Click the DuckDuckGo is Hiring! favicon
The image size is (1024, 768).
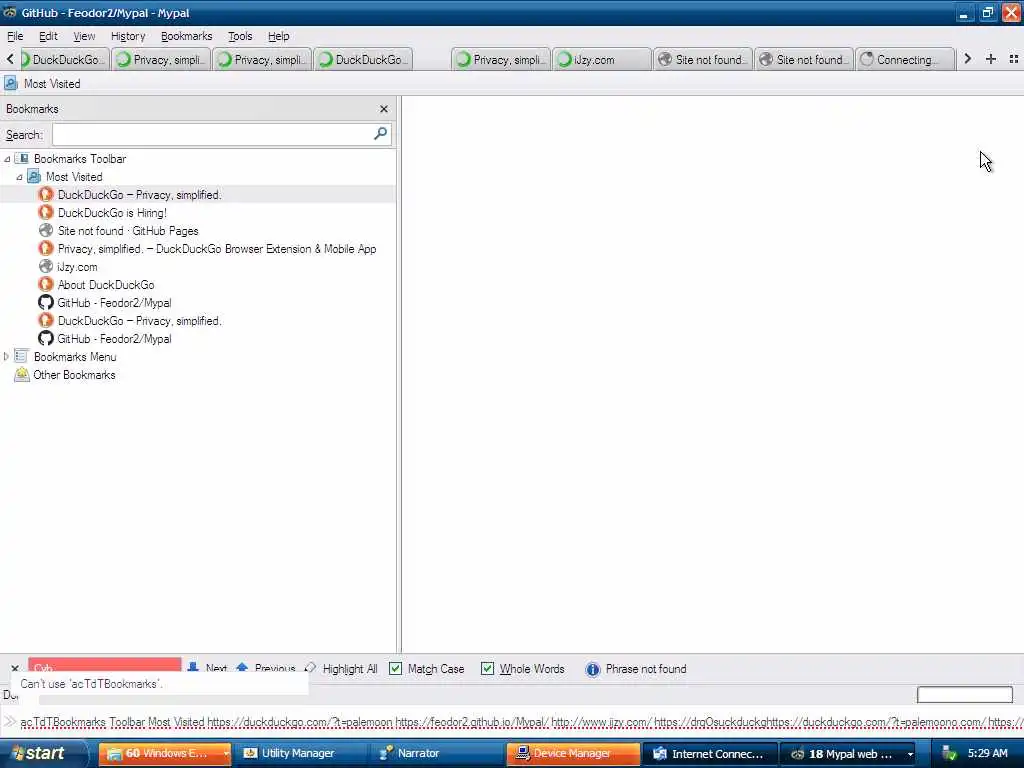[46, 213]
